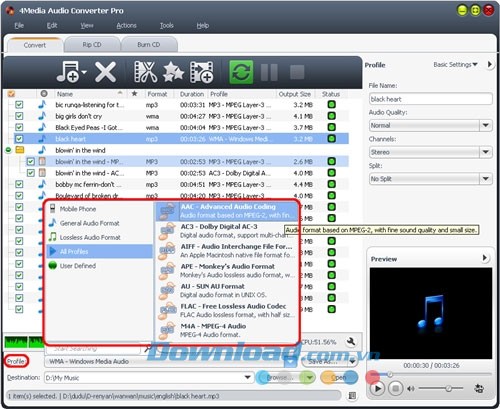Screen dimensions: 500x409
Task: Click the star favorite column header
Action: click(134, 94)
